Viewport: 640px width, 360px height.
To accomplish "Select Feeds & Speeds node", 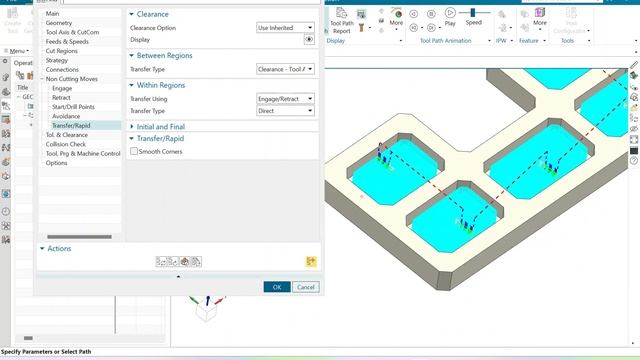I will coord(67,42).
